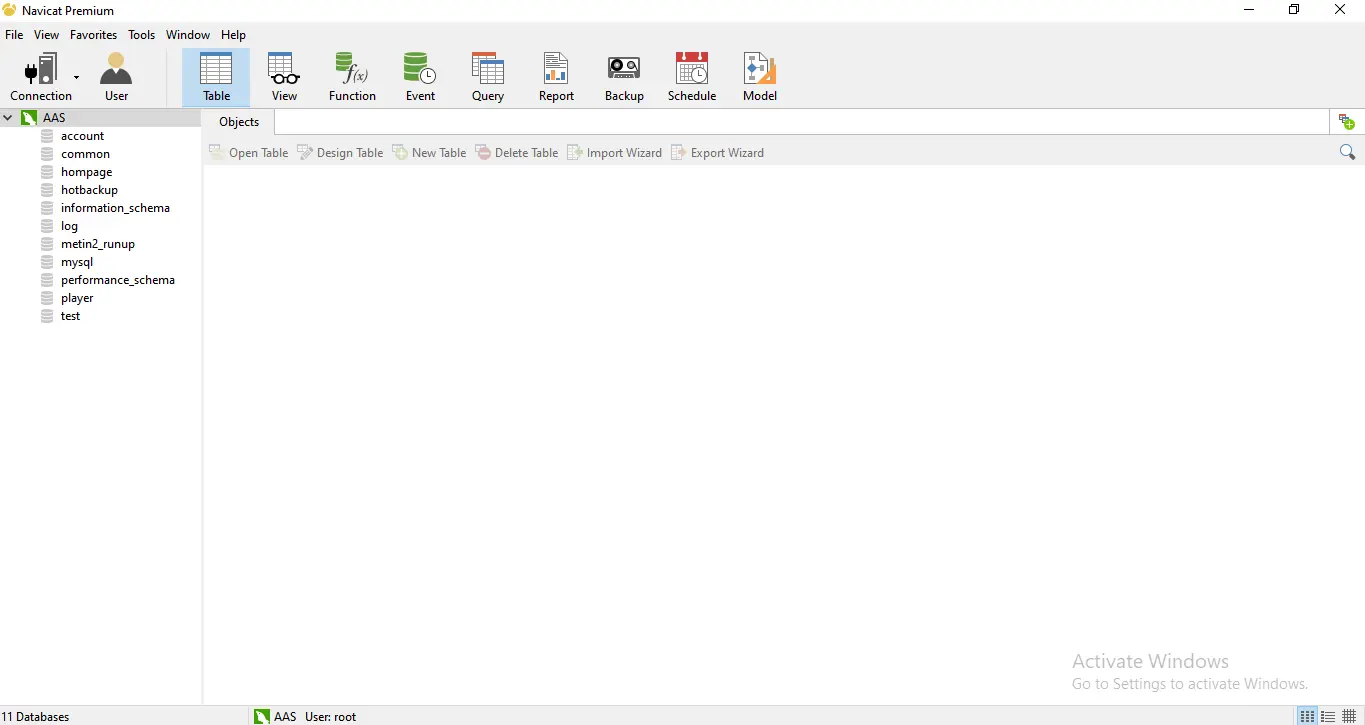Switch to ER diagram view in status bar
The width and height of the screenshot is (1365, 725).
pos(1349,717)
